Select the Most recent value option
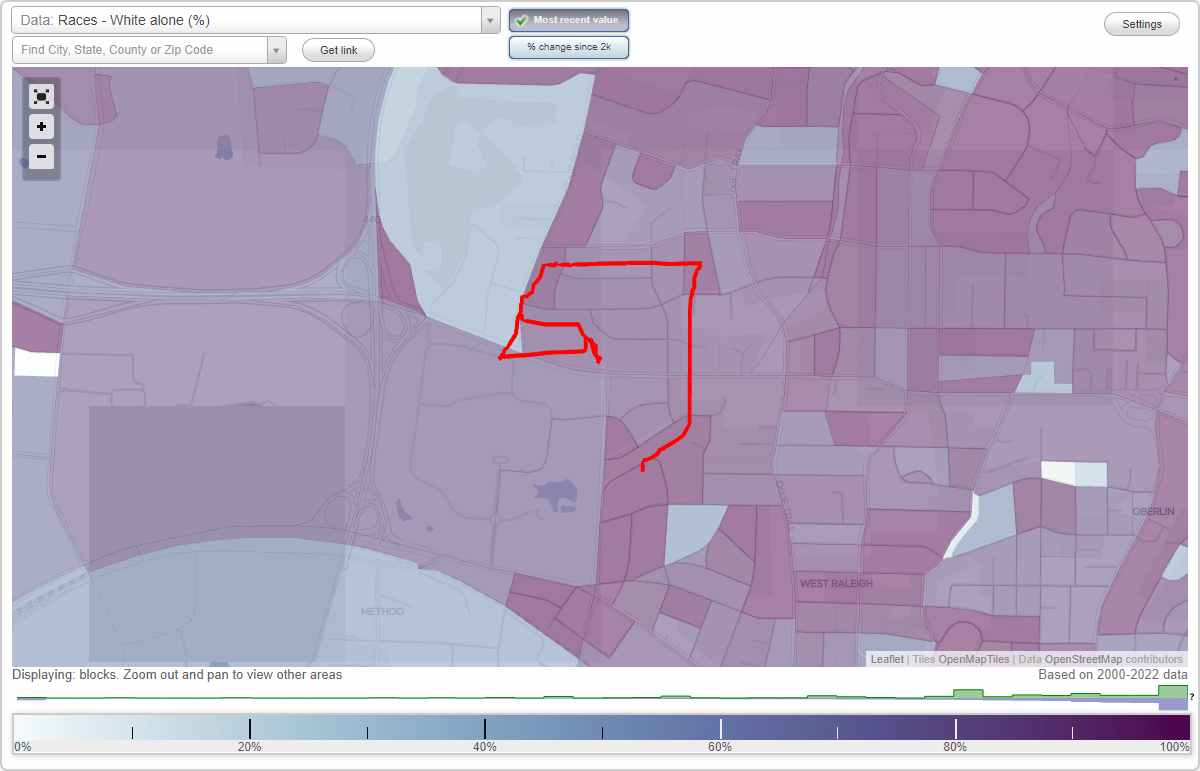 [569, 20]
